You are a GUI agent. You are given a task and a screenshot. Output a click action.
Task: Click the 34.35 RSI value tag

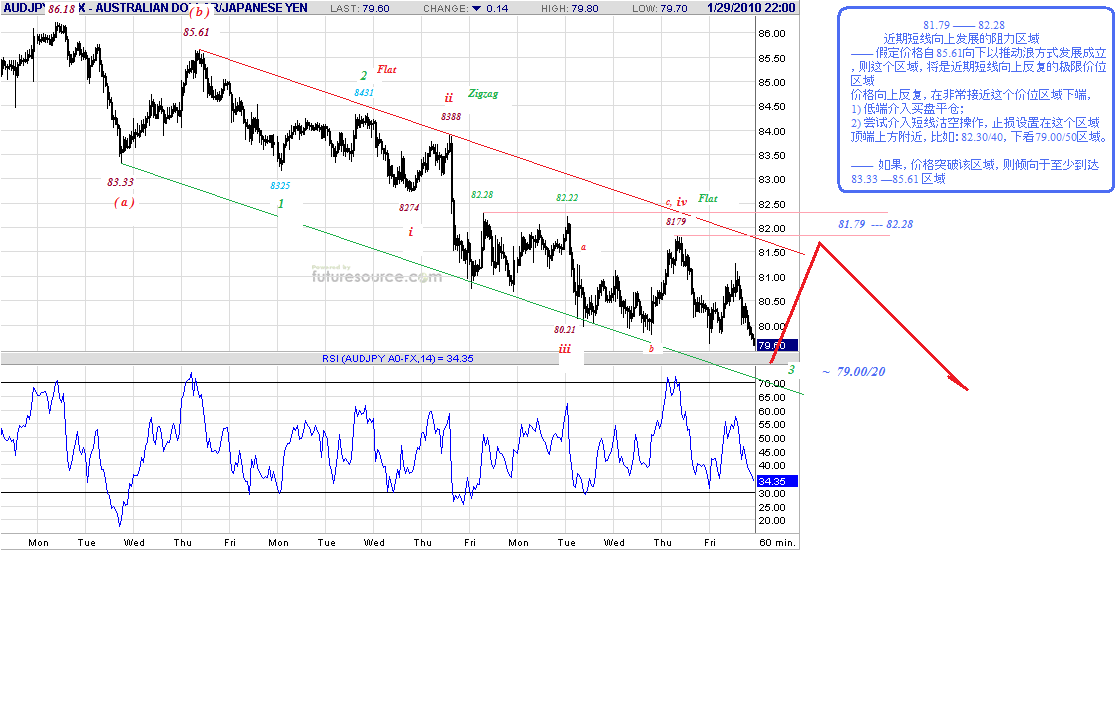coord(776,482)
